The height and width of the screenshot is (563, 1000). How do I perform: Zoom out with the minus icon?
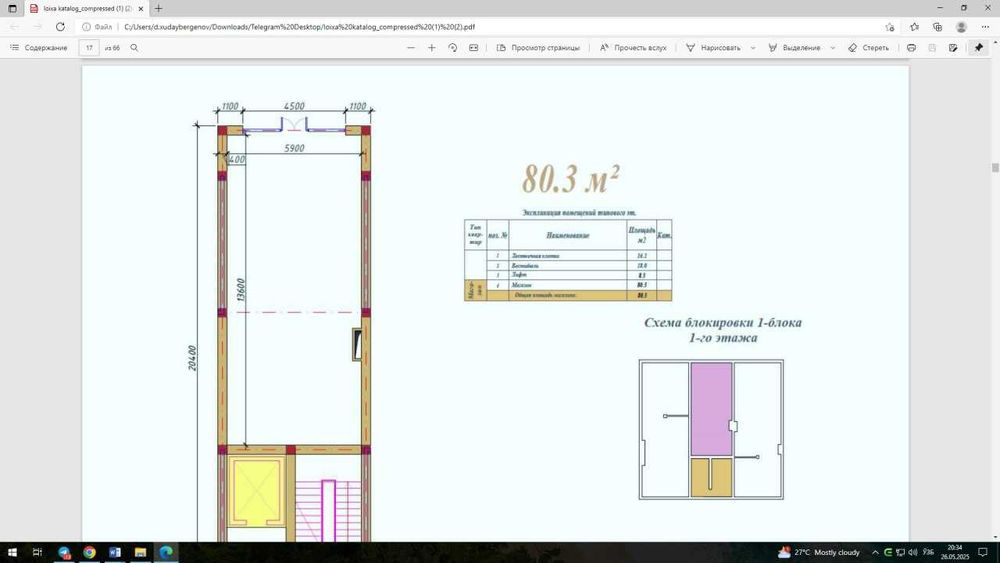coord(411,48)
